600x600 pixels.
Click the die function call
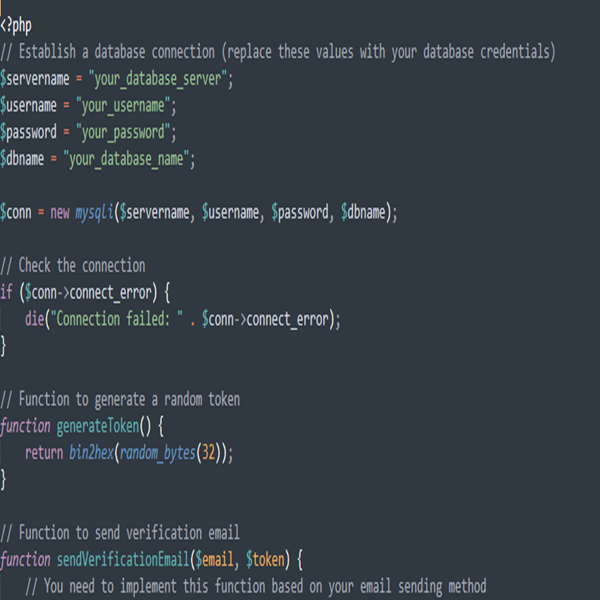(35, 319)
